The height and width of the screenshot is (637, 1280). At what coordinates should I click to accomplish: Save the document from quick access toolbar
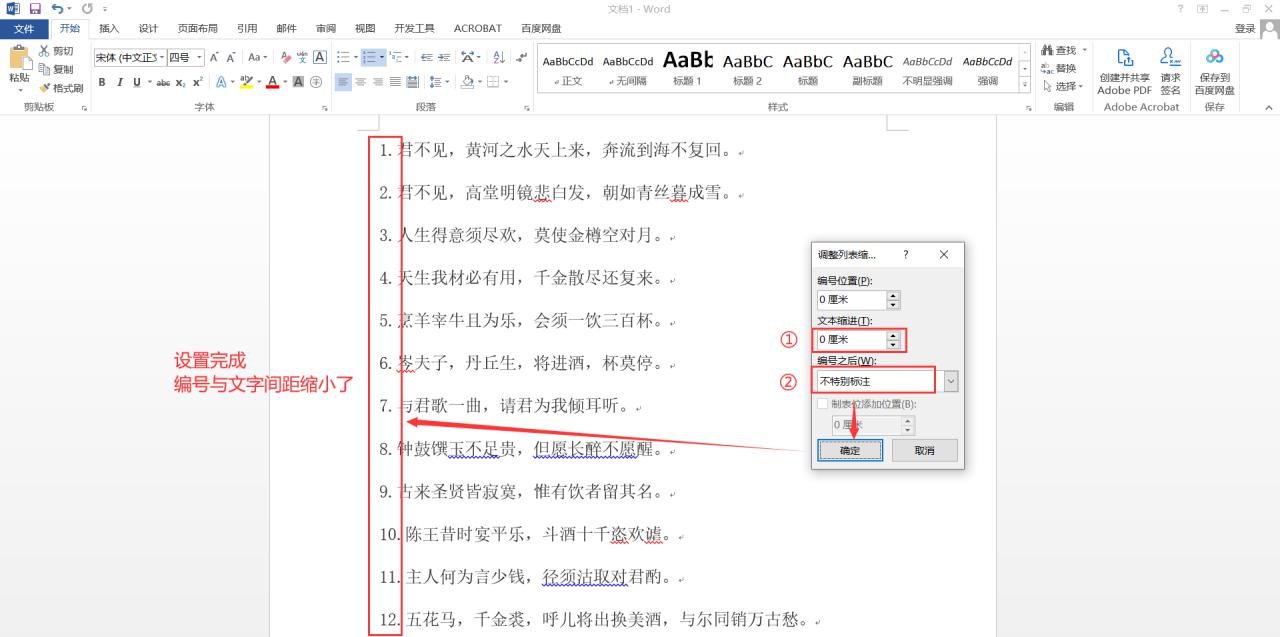coord(34,9)
